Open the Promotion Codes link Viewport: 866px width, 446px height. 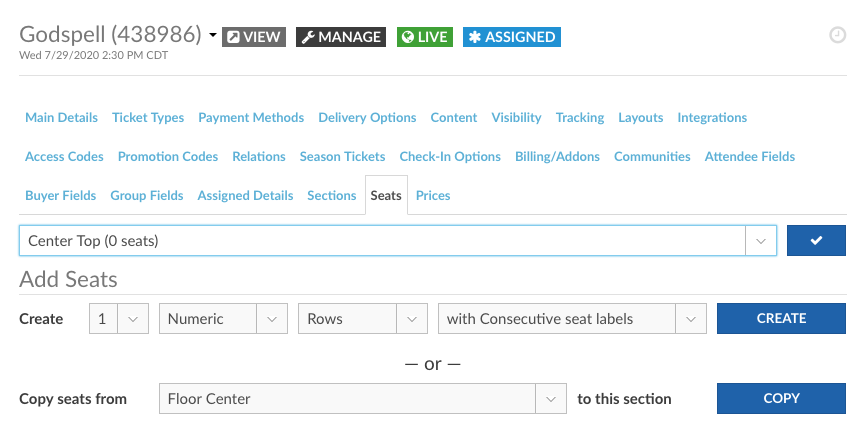click(x=168, y=157)
